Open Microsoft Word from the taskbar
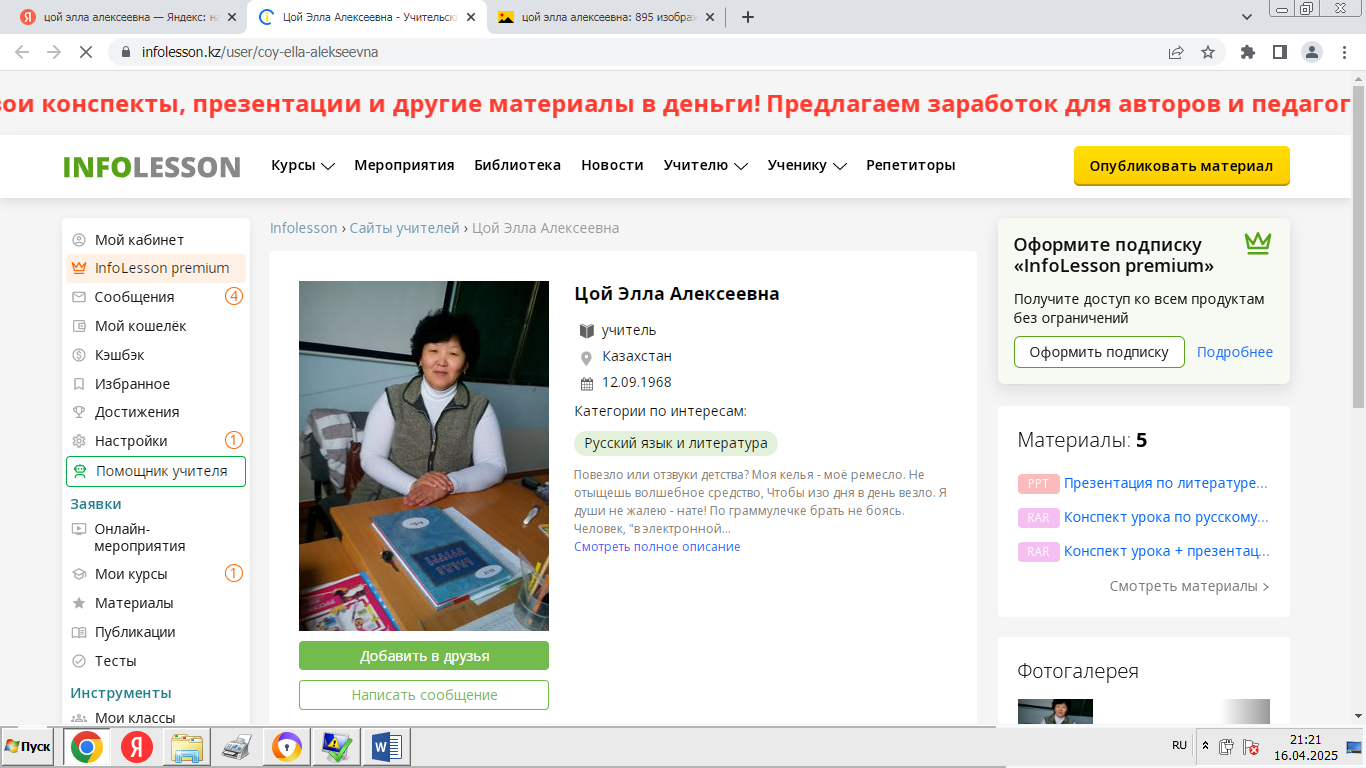Screen dimensions: 1366x768 click(x=386, y=747)
